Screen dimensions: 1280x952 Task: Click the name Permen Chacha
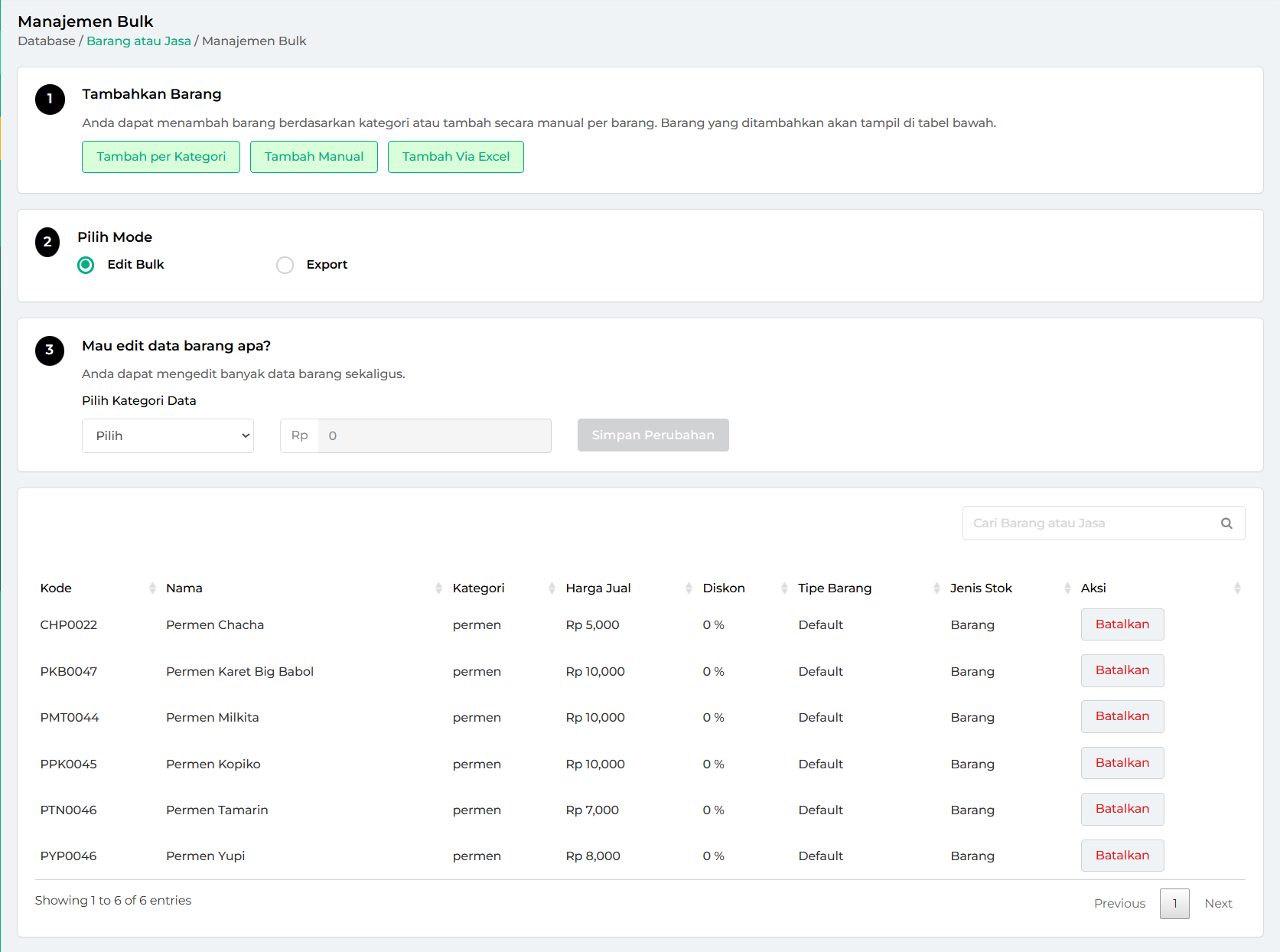click(215, 625)
